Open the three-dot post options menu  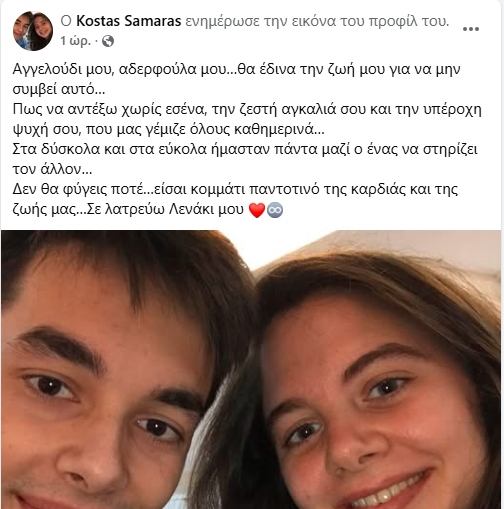(x=471, y=29)
